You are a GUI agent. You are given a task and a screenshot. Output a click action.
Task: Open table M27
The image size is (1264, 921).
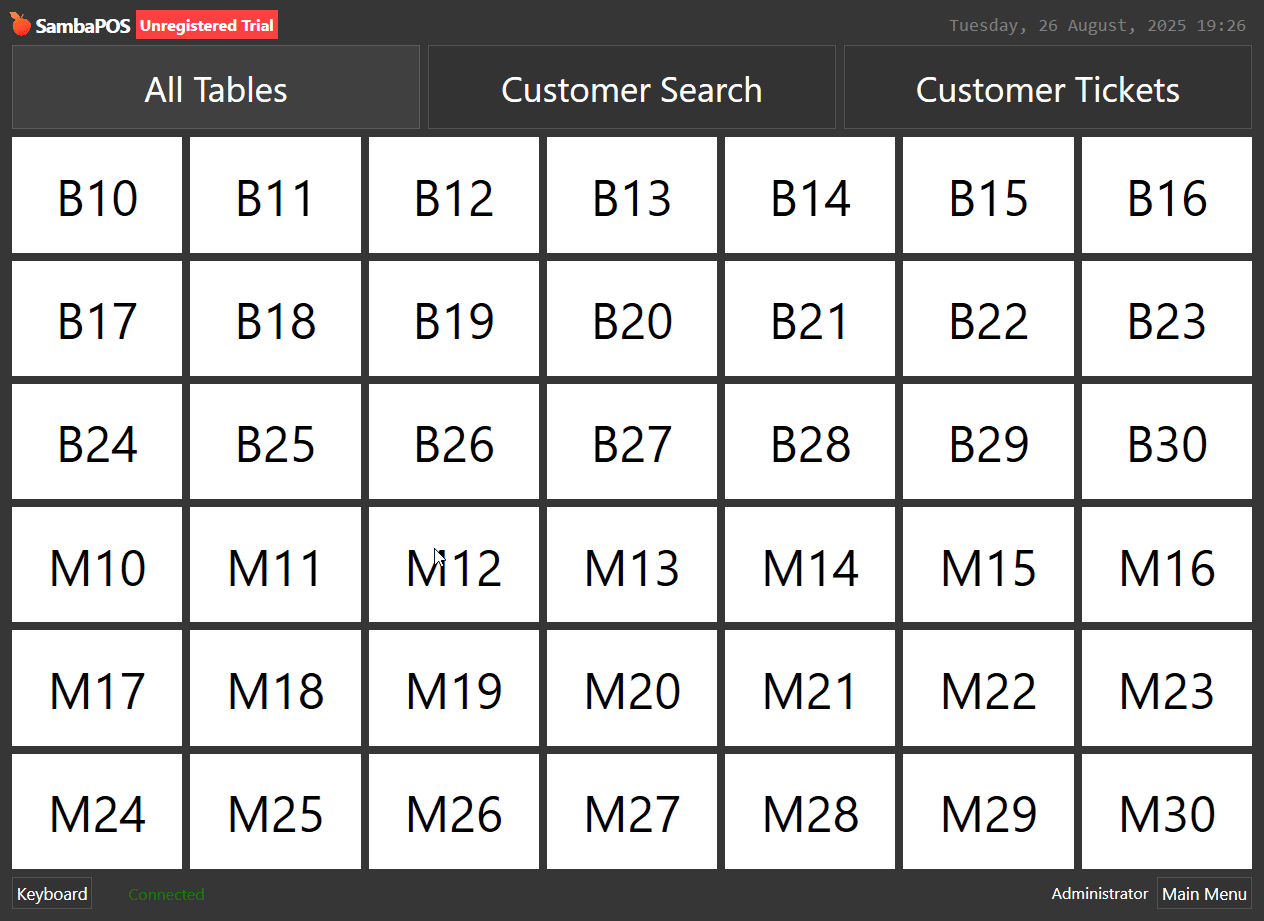(x=632, y=812)
